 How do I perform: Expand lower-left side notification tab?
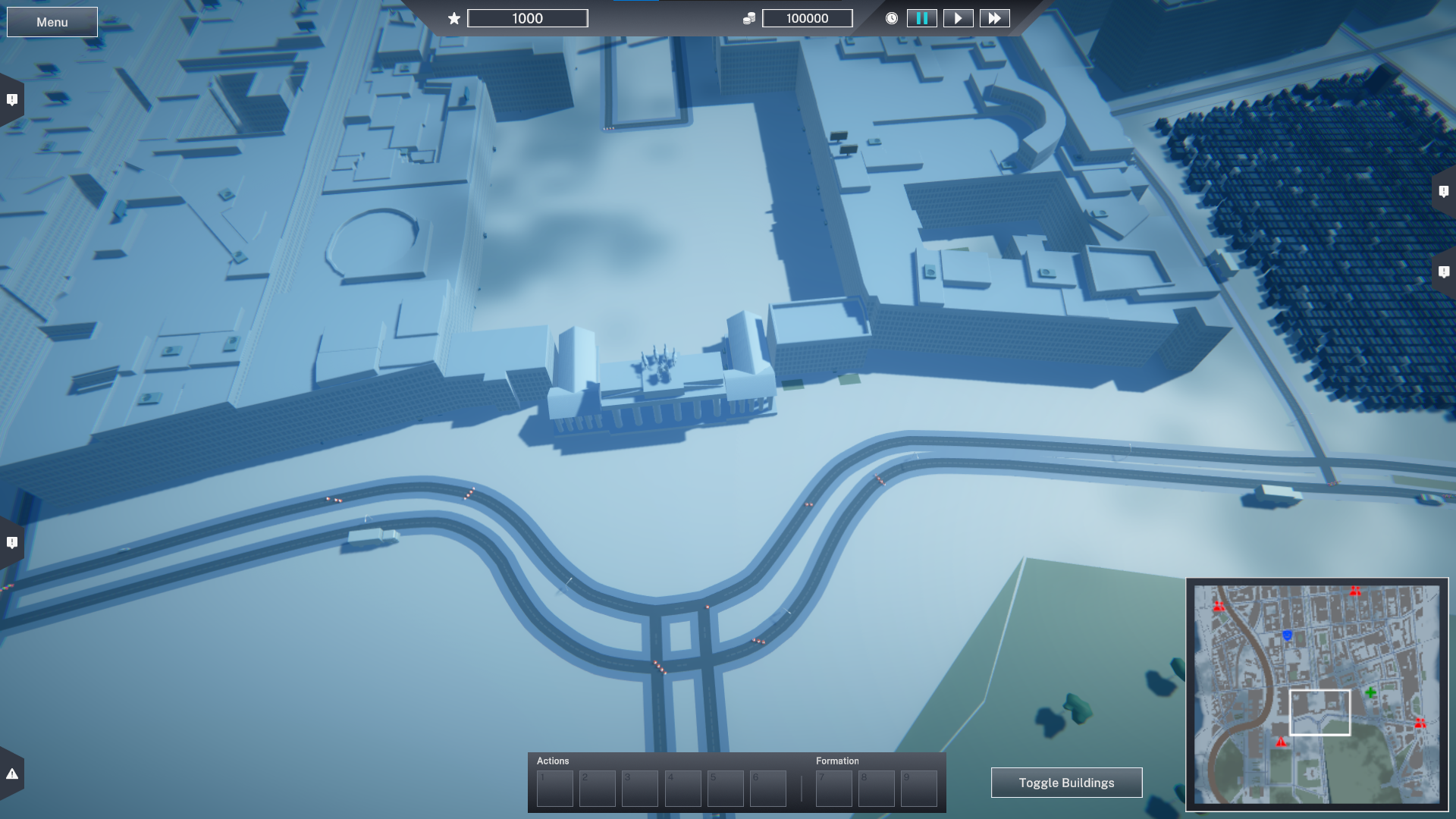12,542
